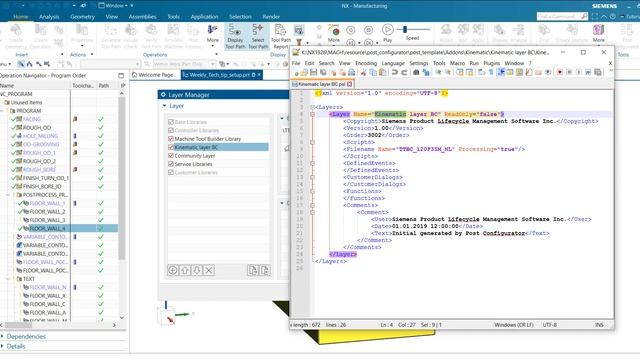This screenshot has height=360, width=640.
Task: Click the Name column header in navigator
Action: point(7,86)
